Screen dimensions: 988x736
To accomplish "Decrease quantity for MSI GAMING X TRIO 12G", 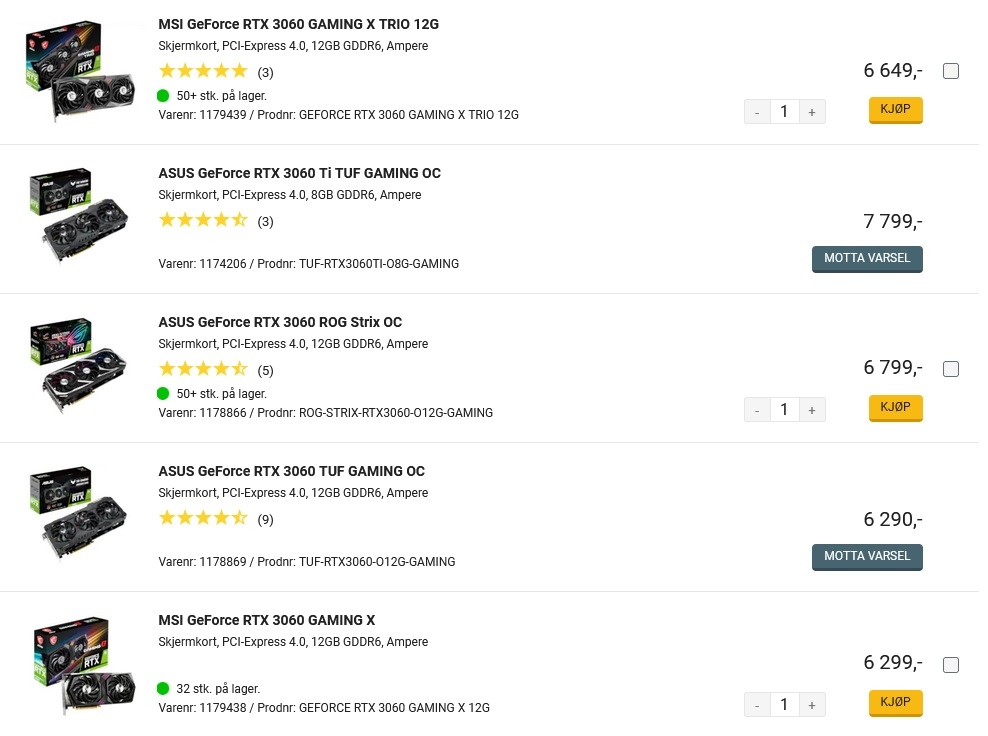I will click(x=757, y=112).
